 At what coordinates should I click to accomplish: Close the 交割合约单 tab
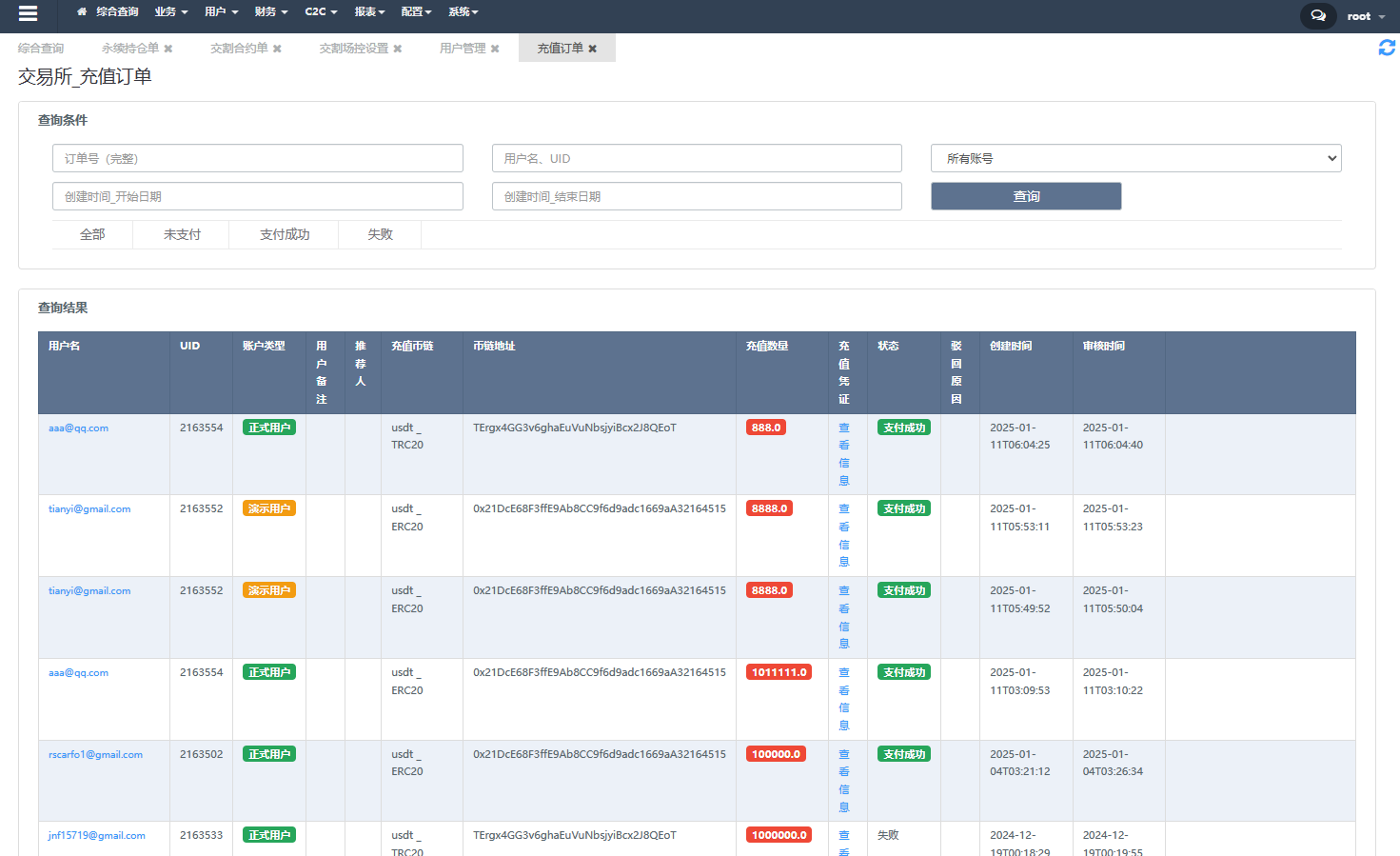[277, 49]
